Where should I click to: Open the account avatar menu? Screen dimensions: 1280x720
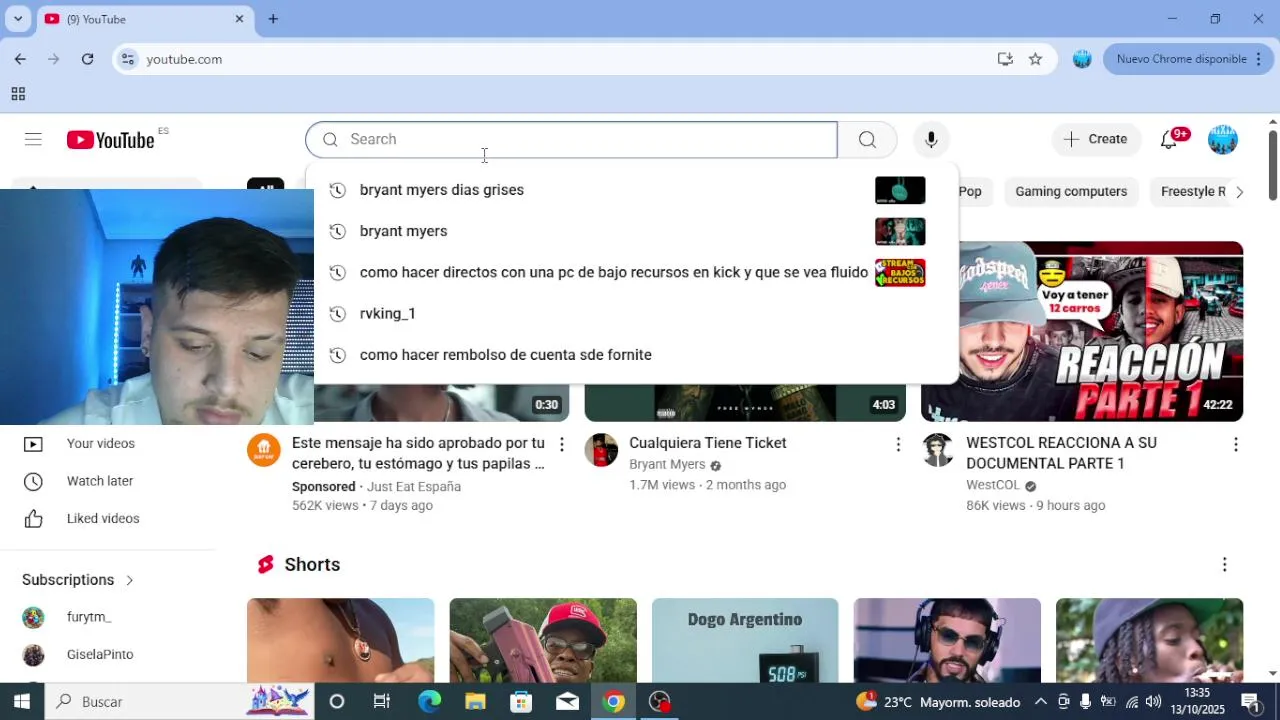click(x=1223, y=139)
